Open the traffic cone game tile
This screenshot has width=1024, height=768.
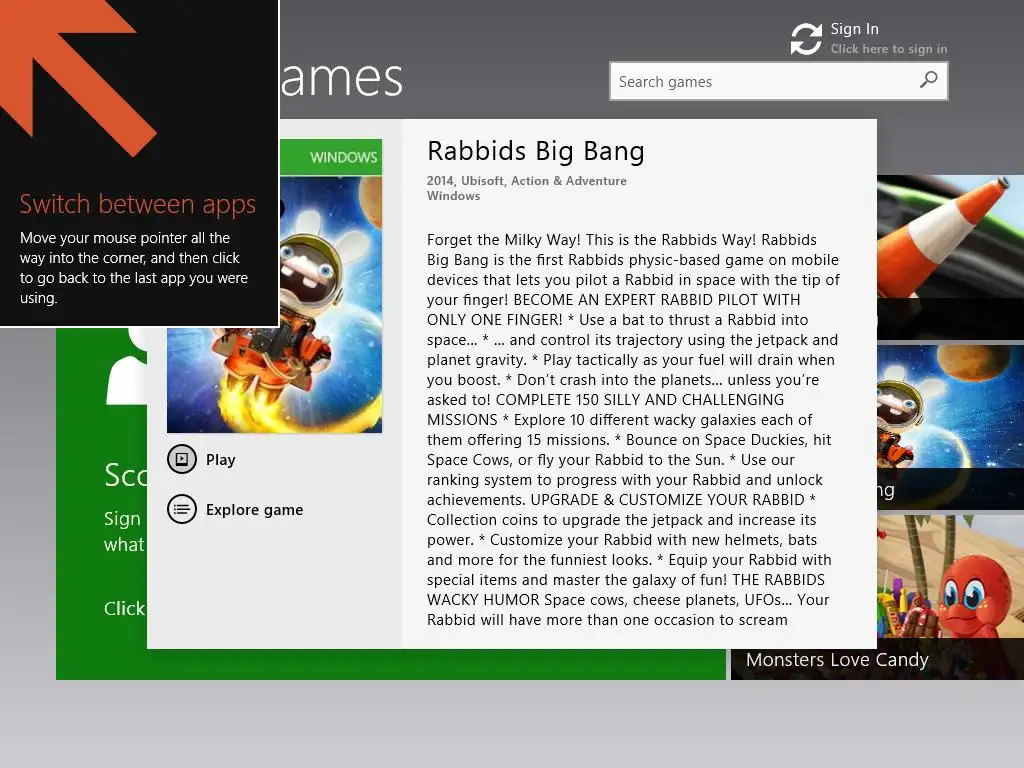pos(950,257)
